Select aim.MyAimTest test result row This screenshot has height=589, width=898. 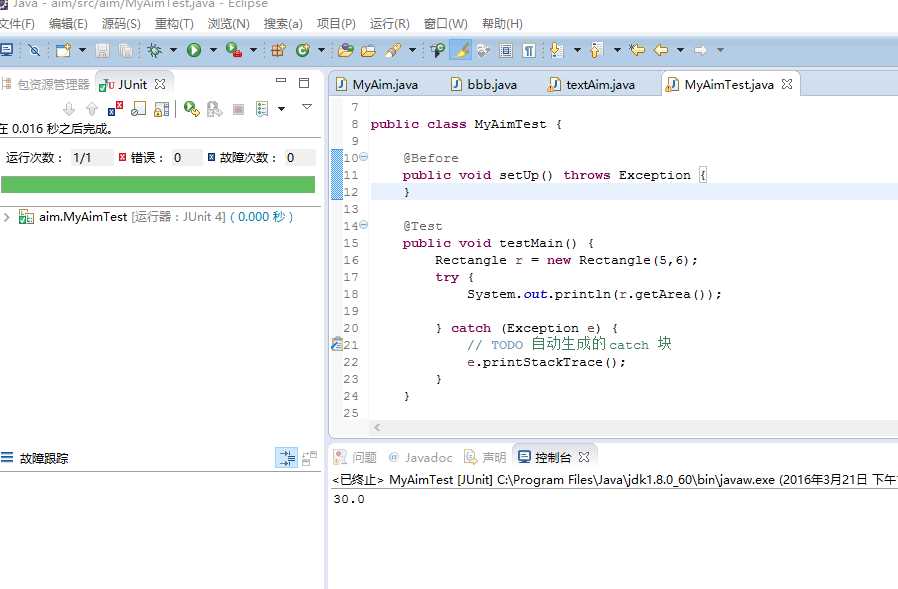click(x=157, y=217)
